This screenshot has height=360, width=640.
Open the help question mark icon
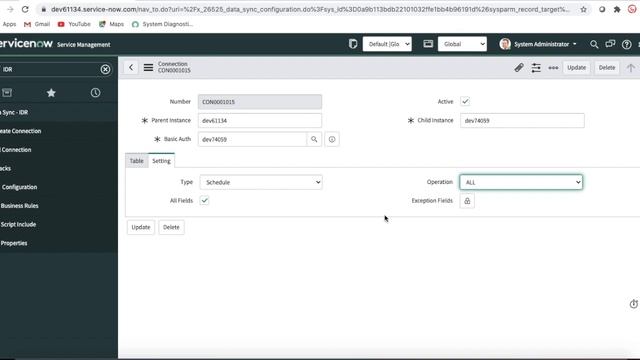[x=627, y=44]
